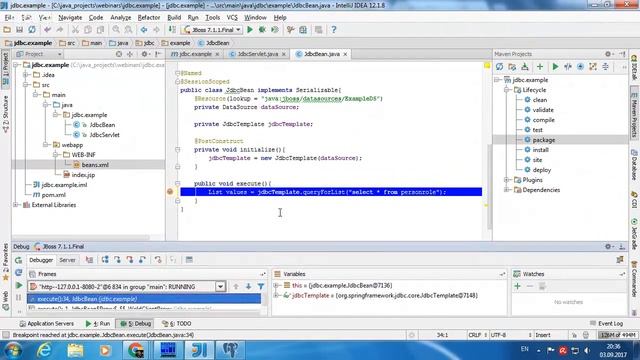Open the 6: TODO tool window button
The image size is (640, 360).
coord(177,323)
